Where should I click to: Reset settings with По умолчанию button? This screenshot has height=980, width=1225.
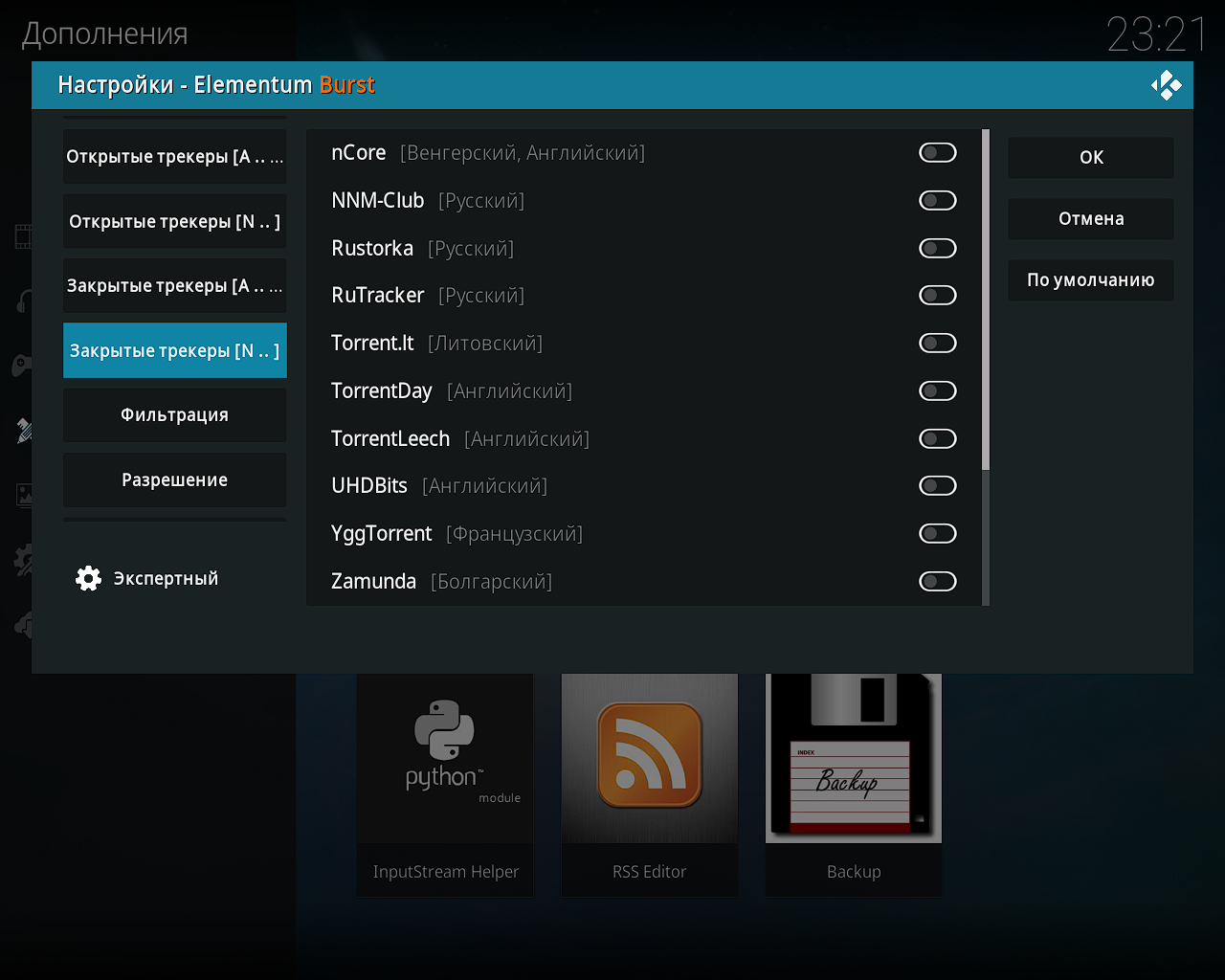(x=1091, y=280)
